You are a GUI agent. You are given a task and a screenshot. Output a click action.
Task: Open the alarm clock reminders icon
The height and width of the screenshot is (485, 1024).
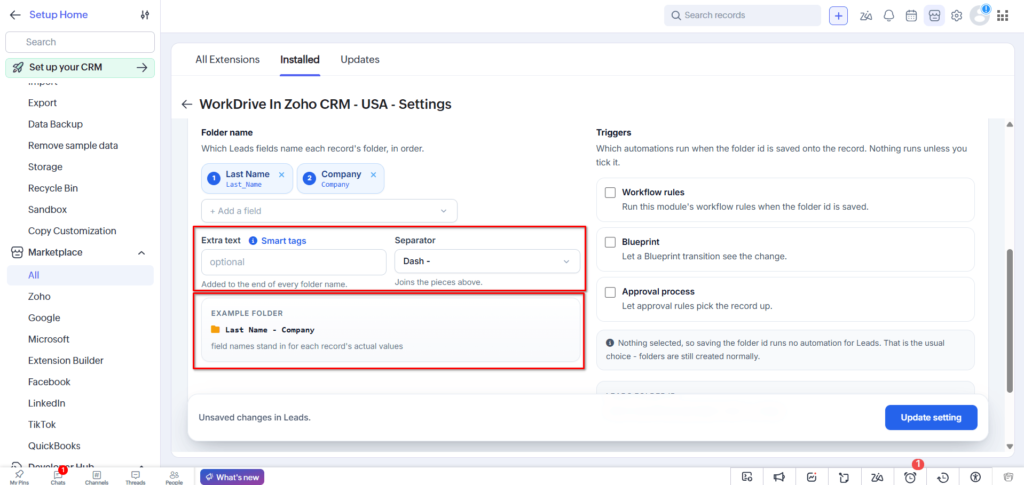910,477
